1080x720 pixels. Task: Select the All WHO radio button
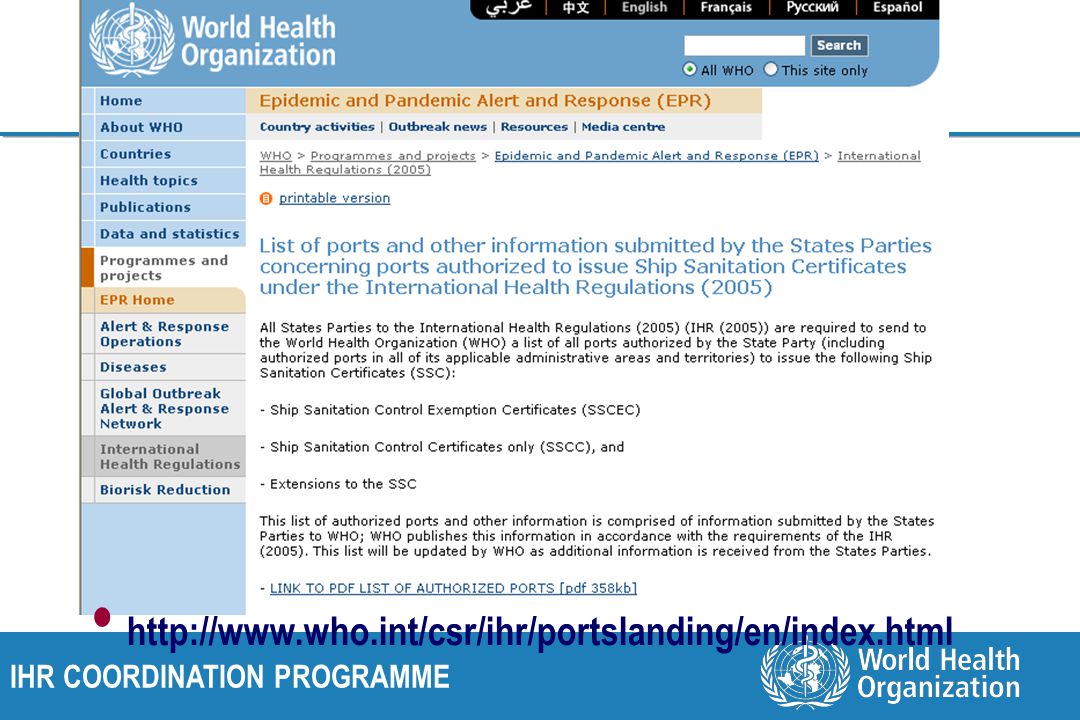click(689, 70)
